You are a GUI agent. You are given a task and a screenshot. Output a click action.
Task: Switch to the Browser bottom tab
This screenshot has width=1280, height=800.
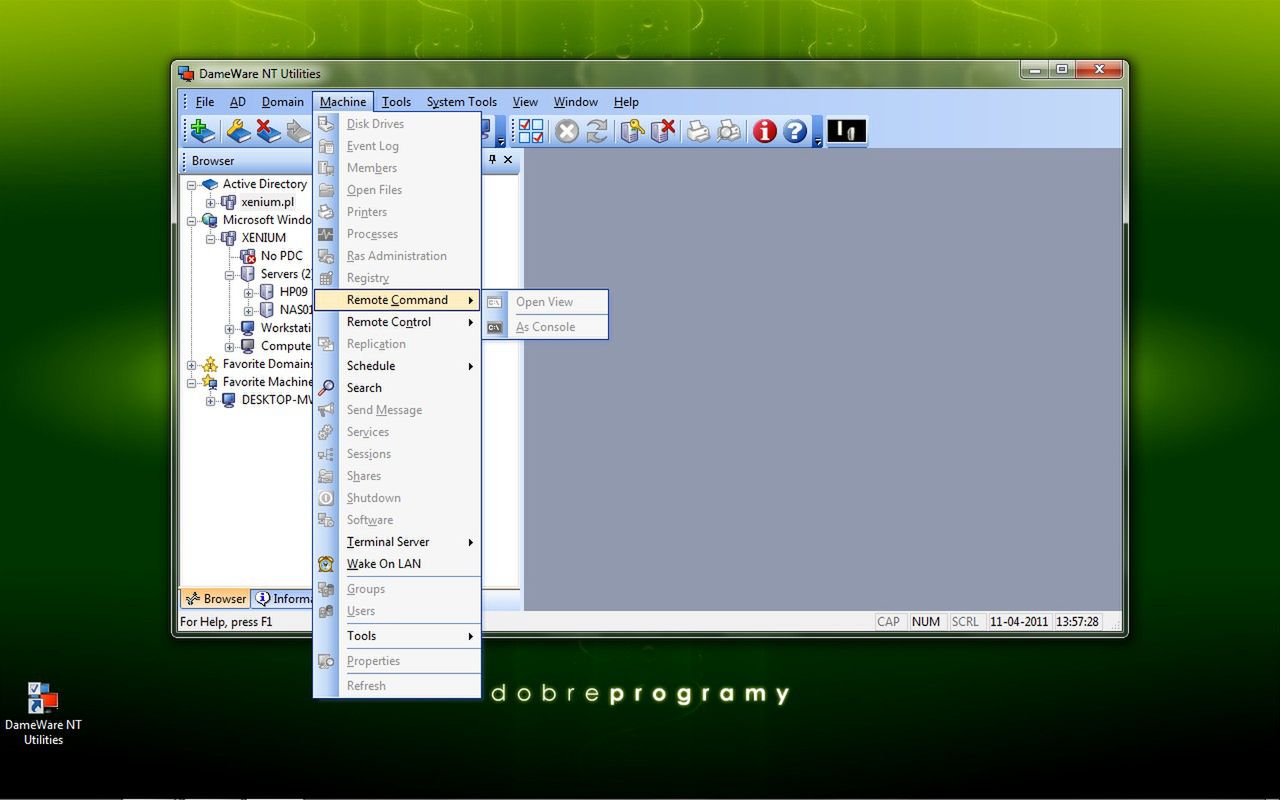click(x=215, y=599)
